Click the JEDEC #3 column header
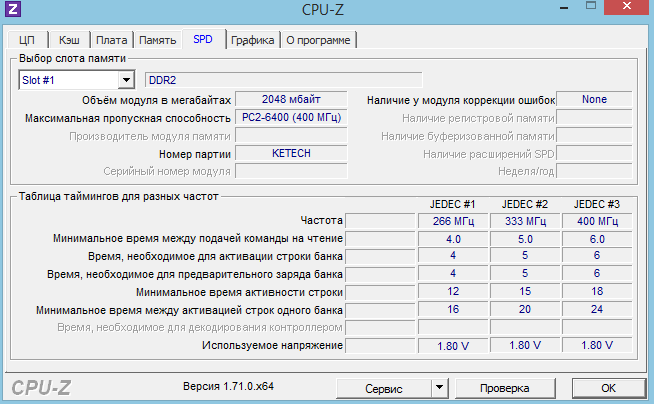This screenshot has height=404, width=654. (597, 204)
